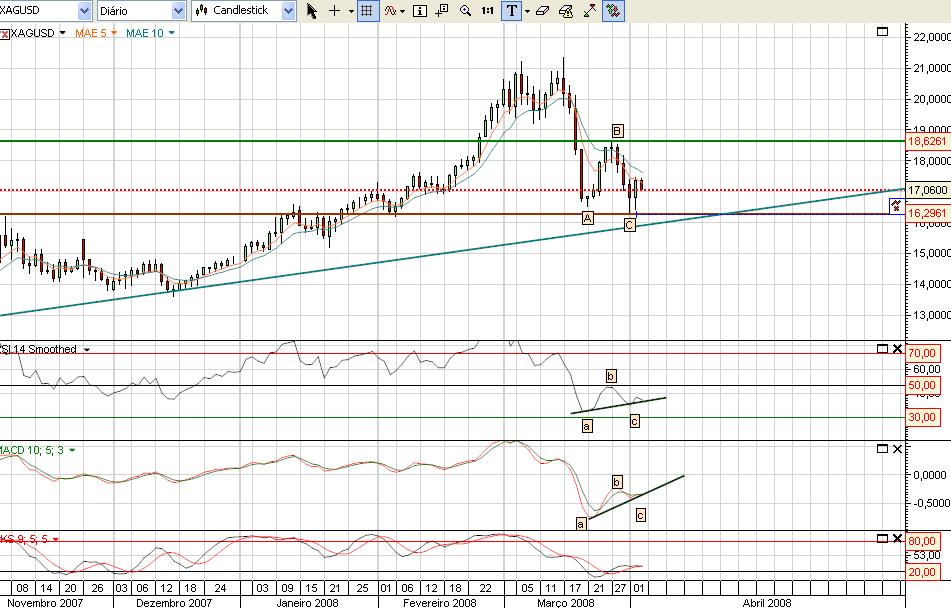Viewport: 951px width, 608px height.
Task: Select the teal rising trendline on price chart
Action: pyautogui.click(x=452, y=252)
